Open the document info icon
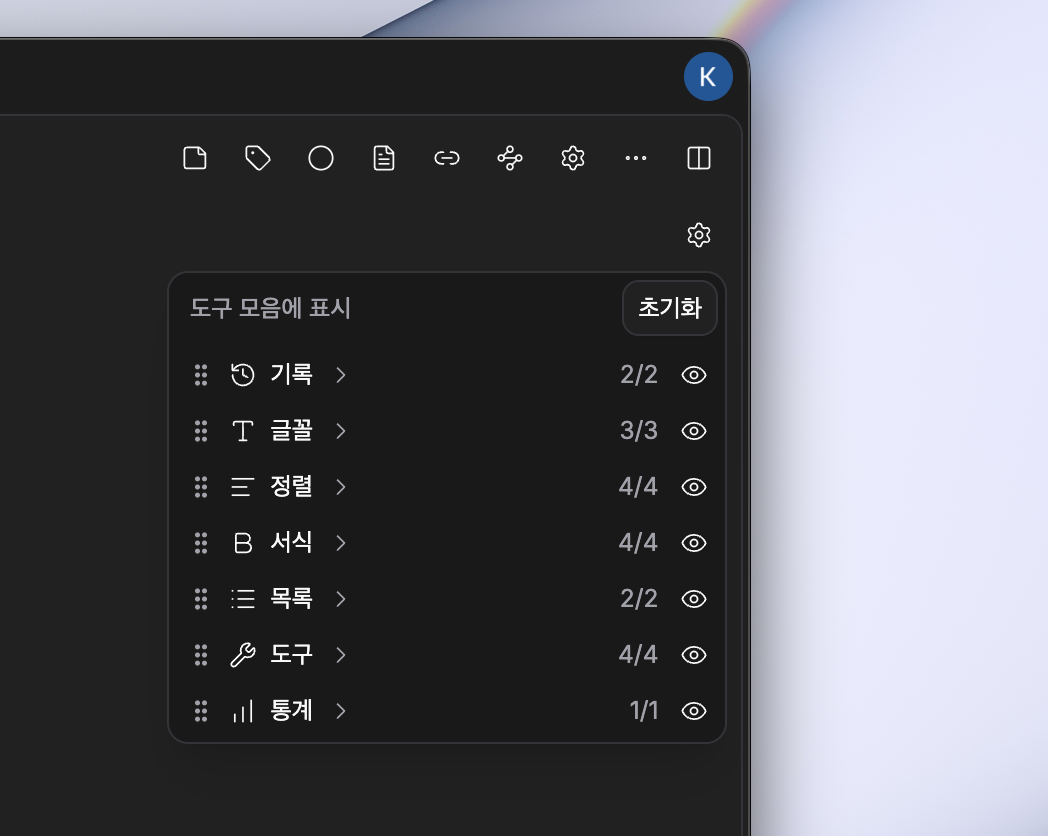This screenshot has height=836, width=1048. tap(384, 158)
